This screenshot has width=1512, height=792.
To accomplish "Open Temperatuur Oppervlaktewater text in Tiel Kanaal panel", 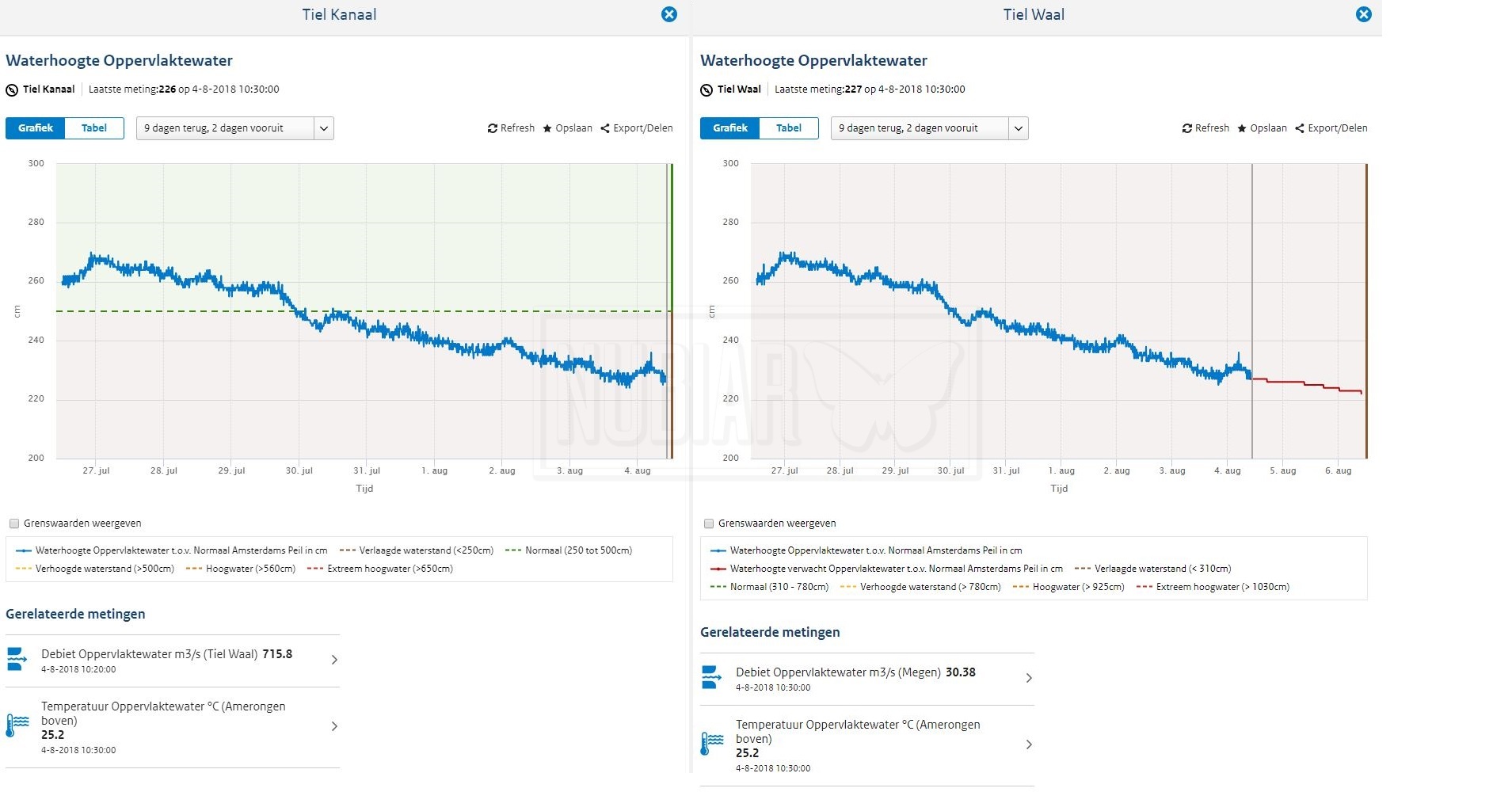I will tap(163, 714).
